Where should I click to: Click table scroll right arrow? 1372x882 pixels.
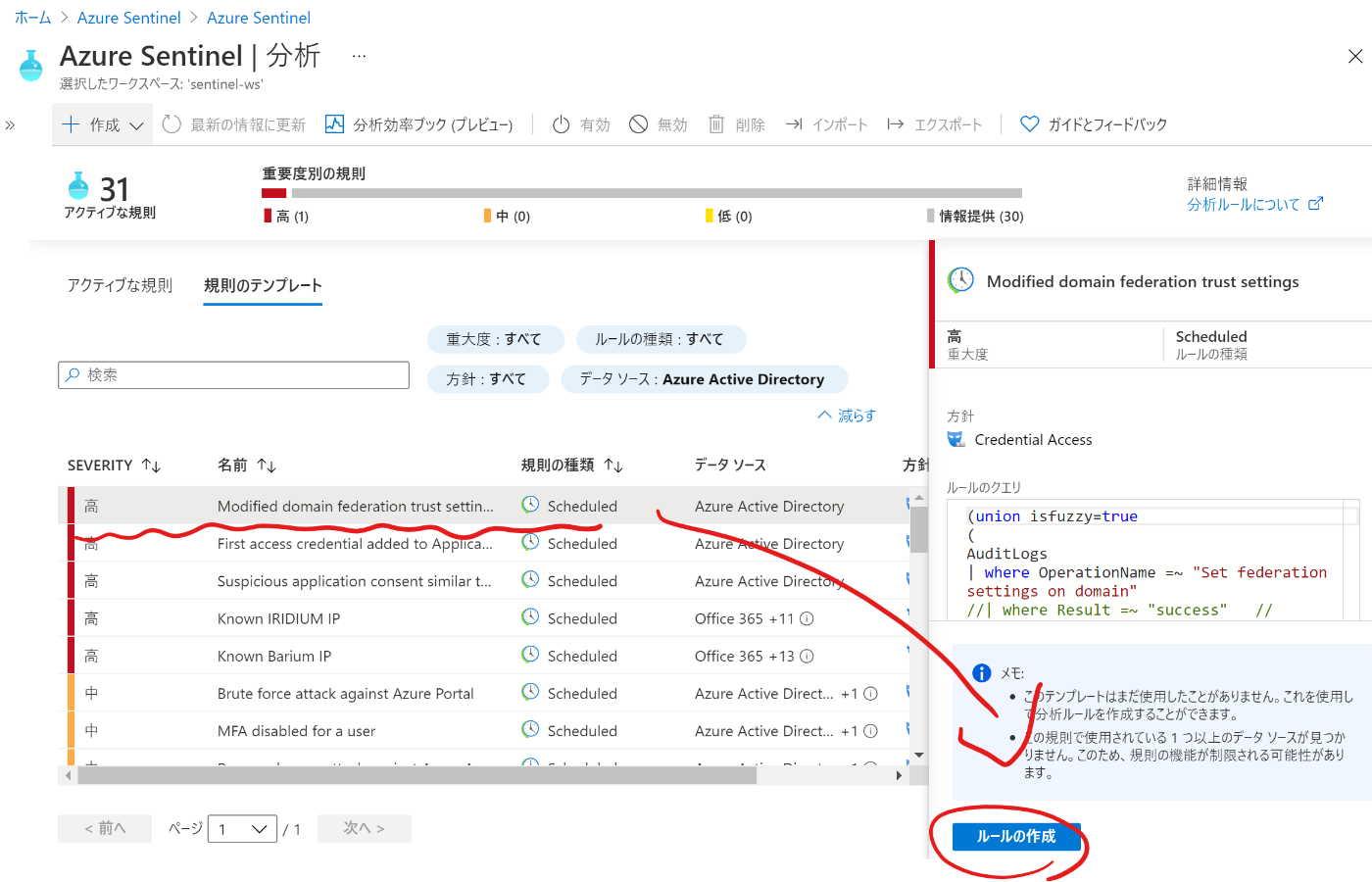pyautogui.click(x=899, y=775)
